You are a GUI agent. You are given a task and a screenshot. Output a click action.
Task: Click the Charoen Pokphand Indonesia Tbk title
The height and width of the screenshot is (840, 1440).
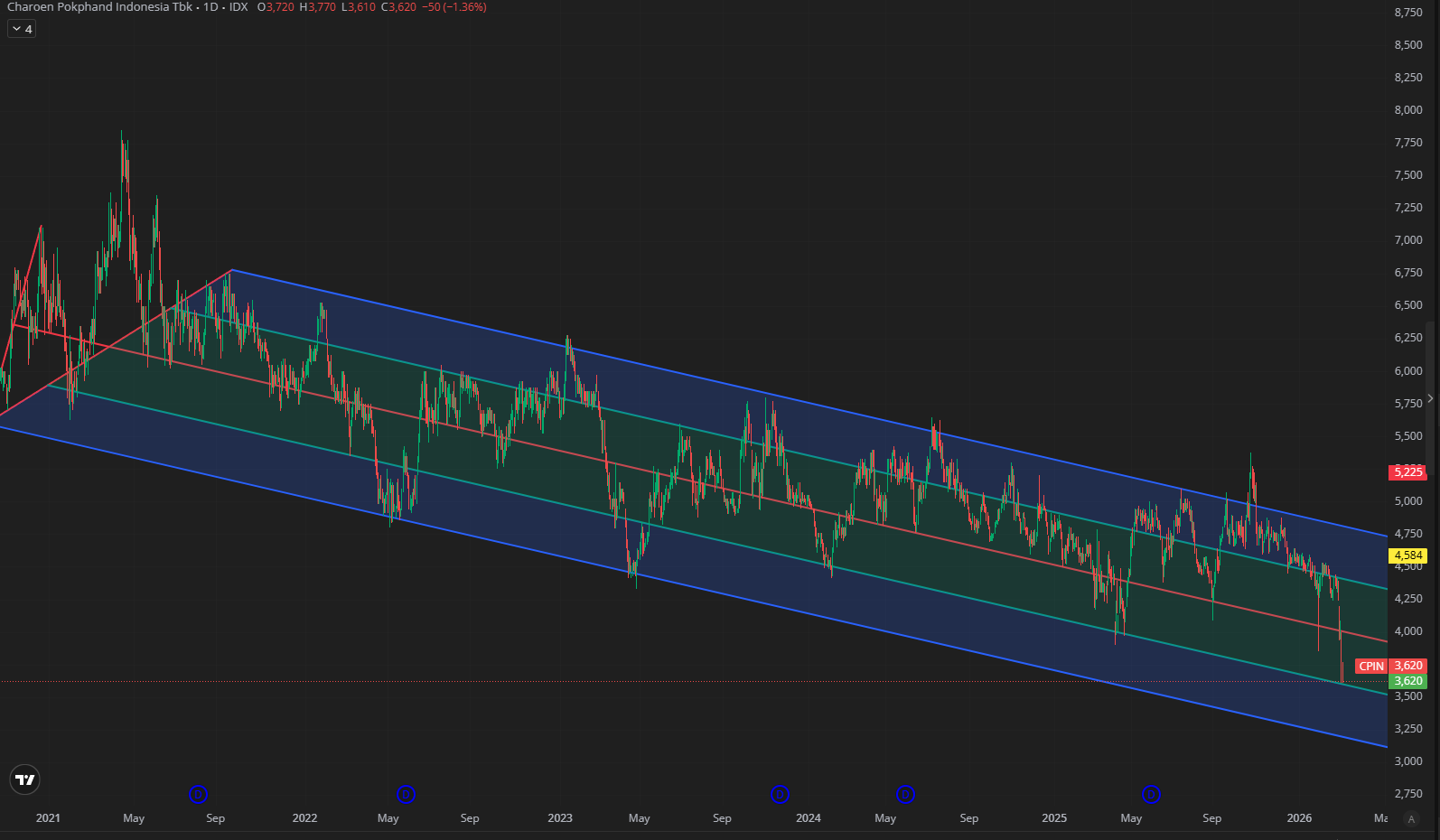click(x=99, y=7)
